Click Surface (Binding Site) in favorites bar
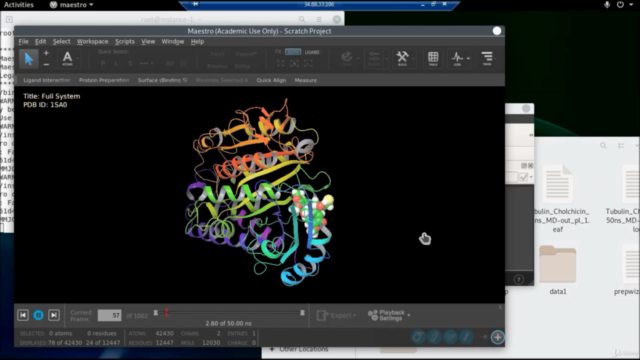This screenshot has height=360, width=640. (x=162, y=80)
